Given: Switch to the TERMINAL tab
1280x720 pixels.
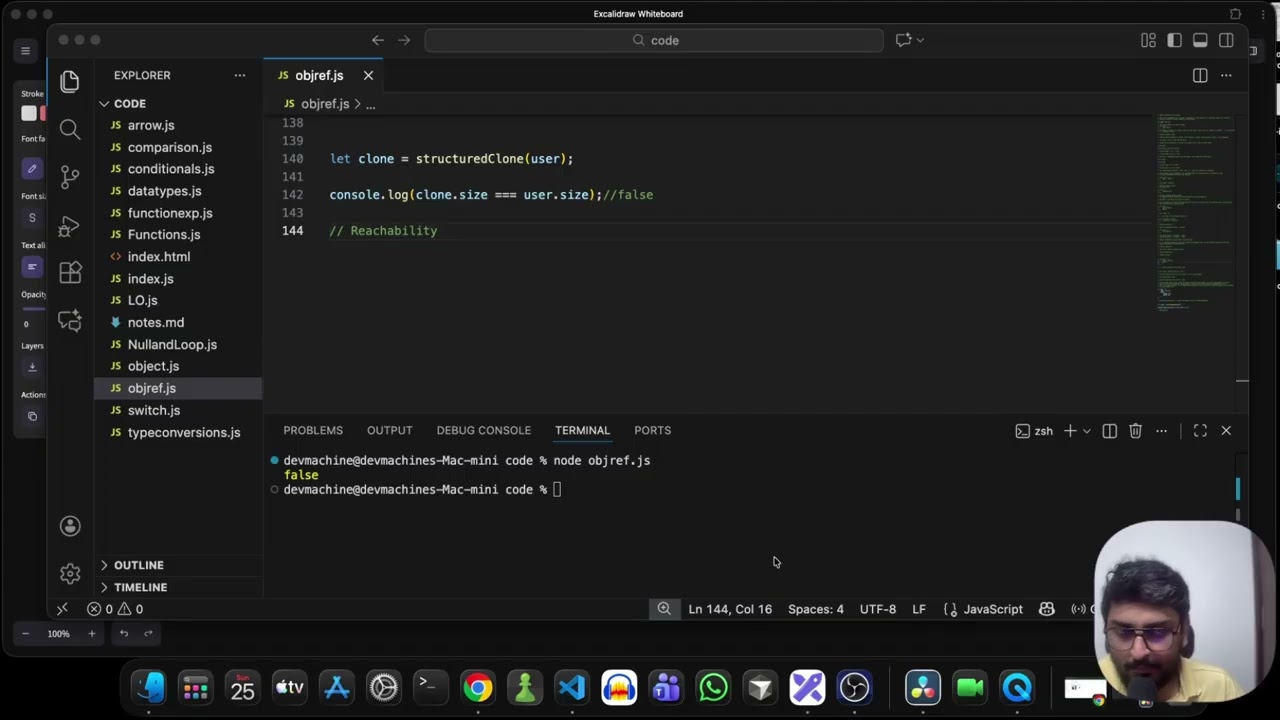Looking at the screenshot, I should [x=582, y=431].
